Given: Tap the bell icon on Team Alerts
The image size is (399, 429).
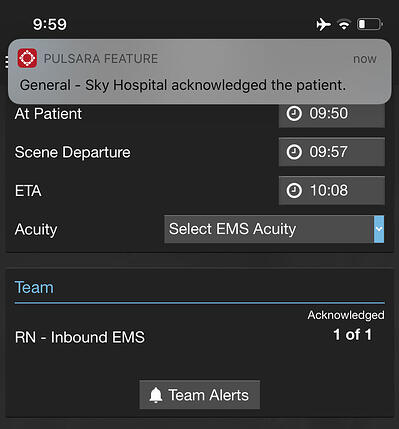Looking at the screenshot, I should tap(156, 395).
